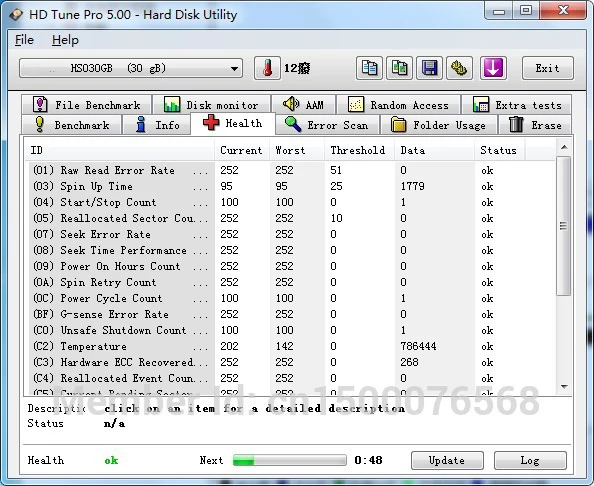Click the scrollbar up arrow

(x=564, y=147)
